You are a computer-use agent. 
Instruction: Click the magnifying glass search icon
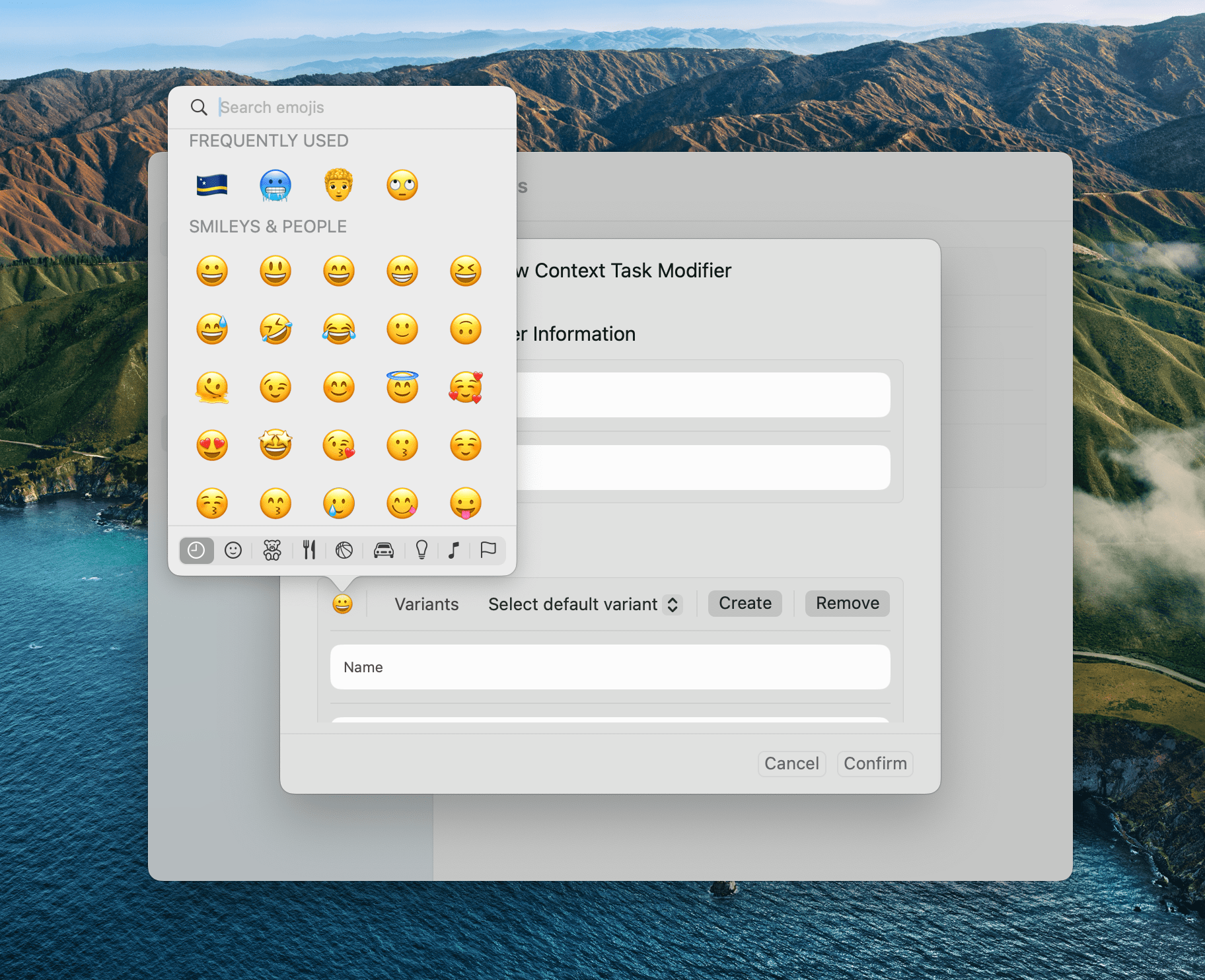point(199,107)
